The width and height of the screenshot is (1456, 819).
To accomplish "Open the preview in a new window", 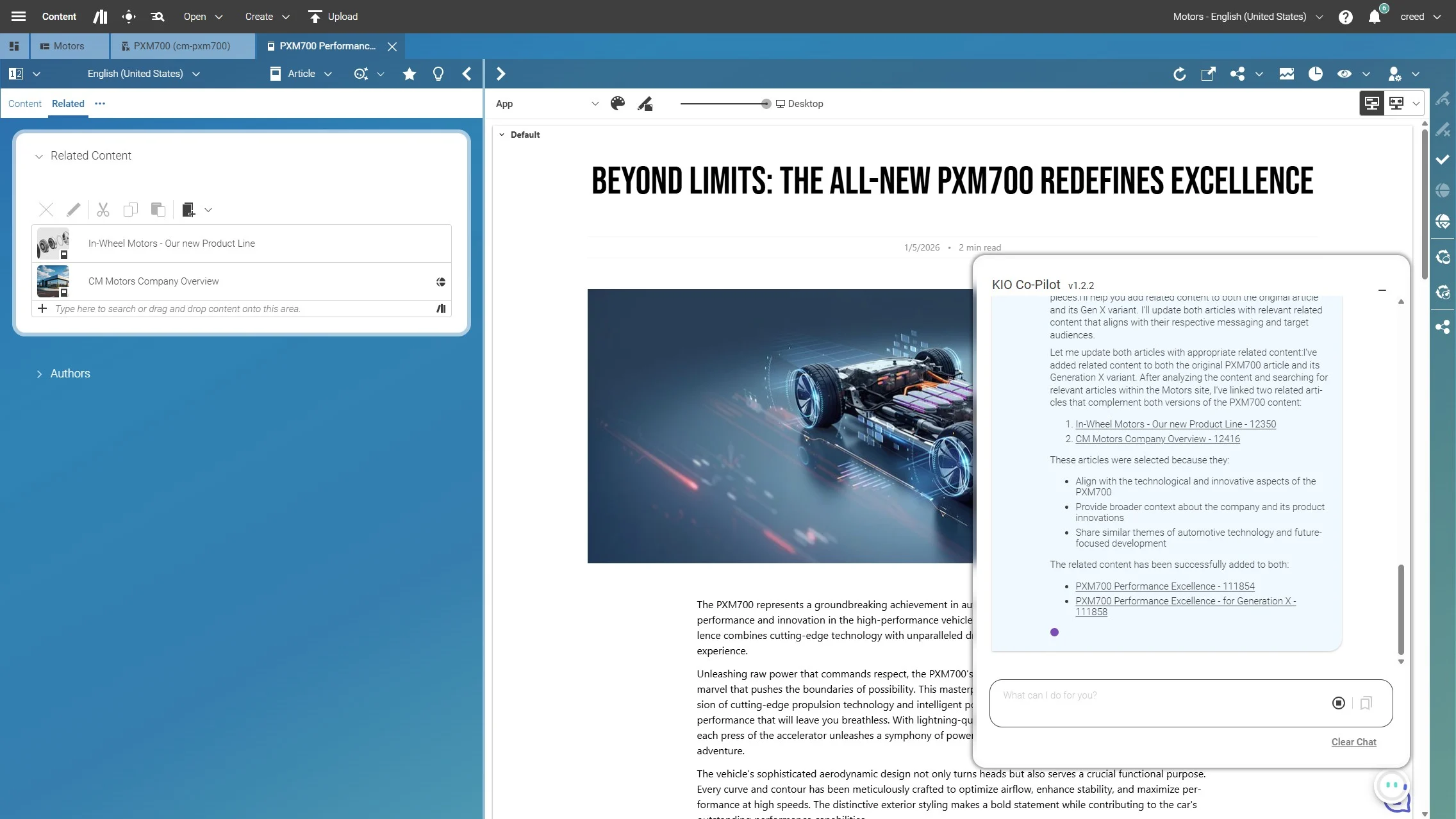I will click(x=1208, y=74).
